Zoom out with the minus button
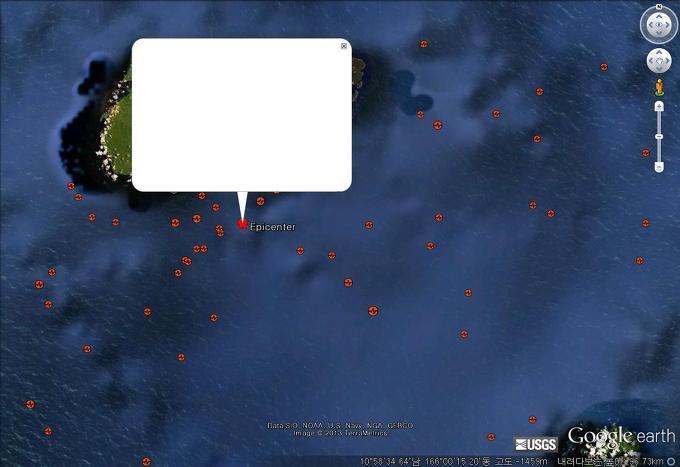The image size is (680, 467). tap(659, 167)
